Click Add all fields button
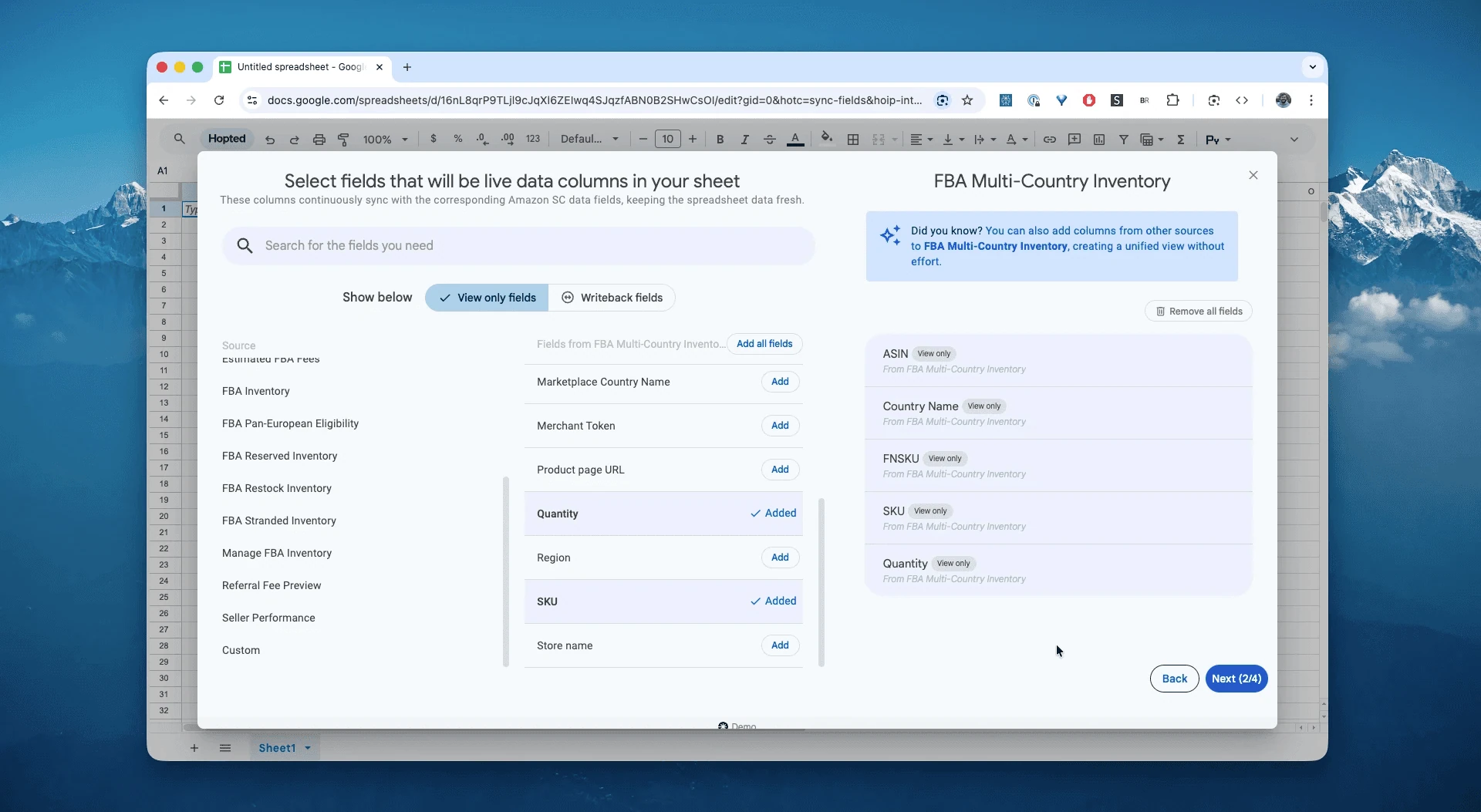The height and width of the screenshot is (812, 1481). pos(764,344)
